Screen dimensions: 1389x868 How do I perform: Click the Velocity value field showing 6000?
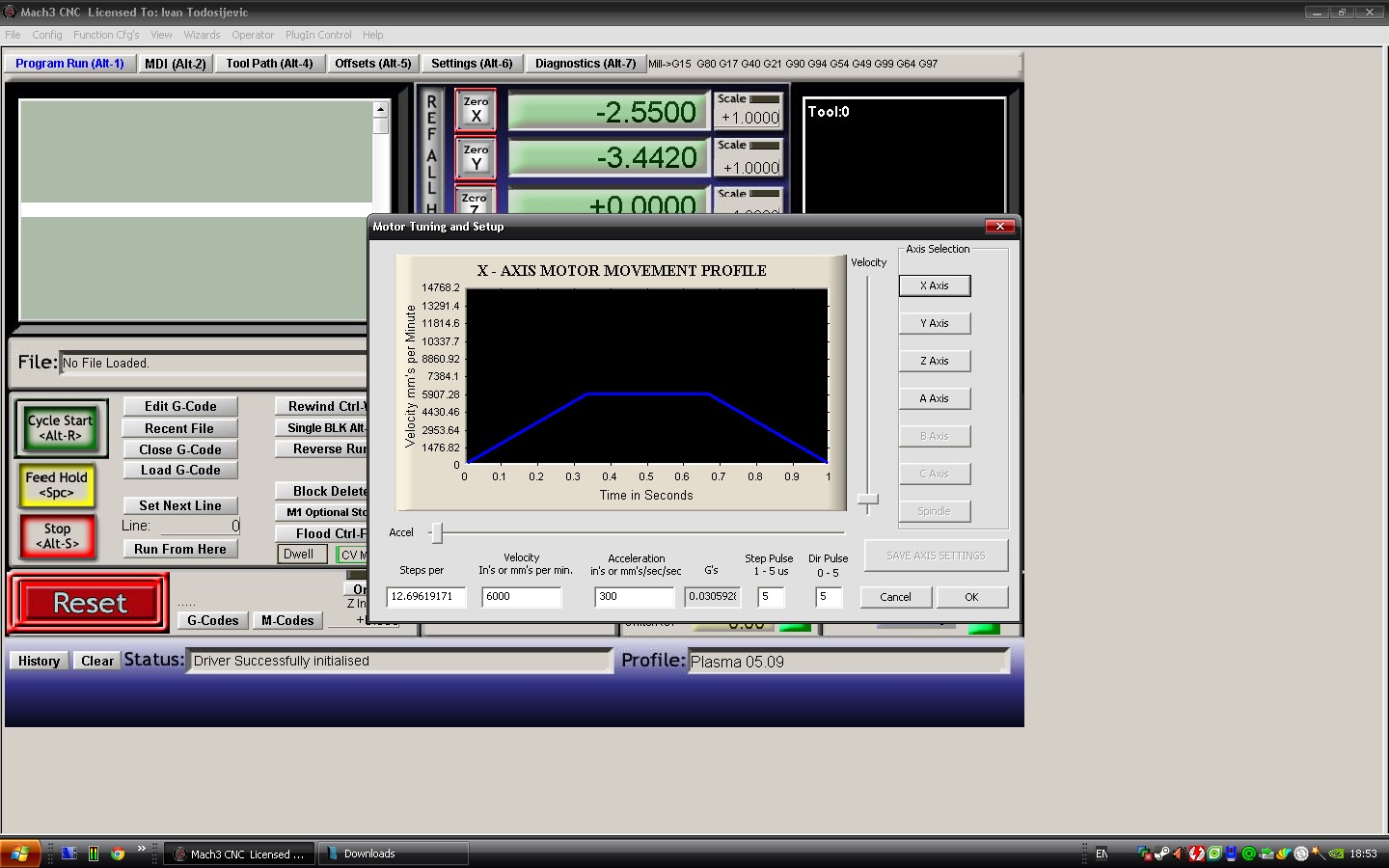521,597
